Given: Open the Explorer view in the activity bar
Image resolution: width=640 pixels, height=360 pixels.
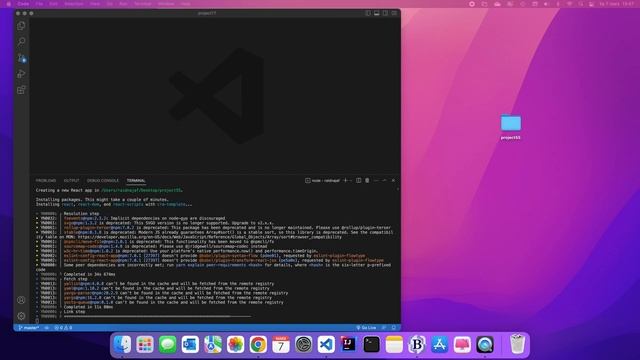Looking at the screenshot, I should point(21,26).
